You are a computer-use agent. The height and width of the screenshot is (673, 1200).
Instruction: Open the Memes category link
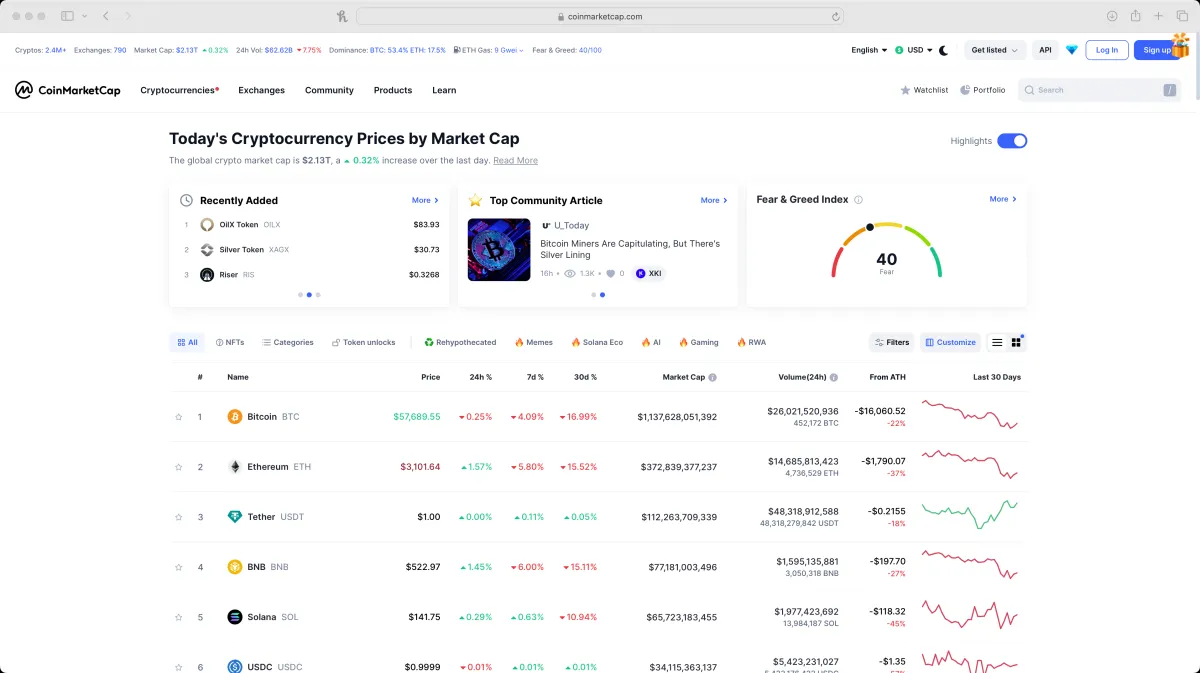[534, 342]
